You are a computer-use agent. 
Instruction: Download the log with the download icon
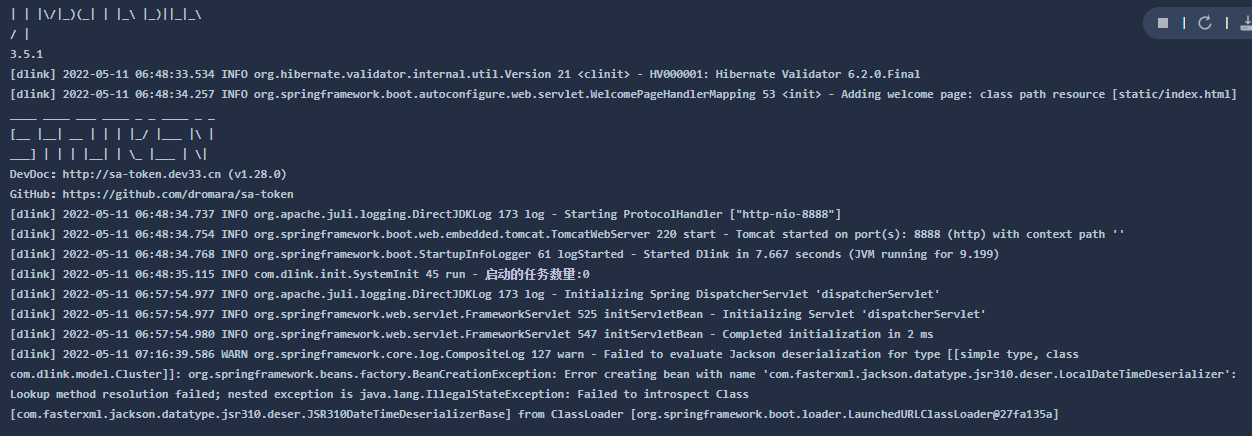pyautogui.click(x=1245, y=23)
